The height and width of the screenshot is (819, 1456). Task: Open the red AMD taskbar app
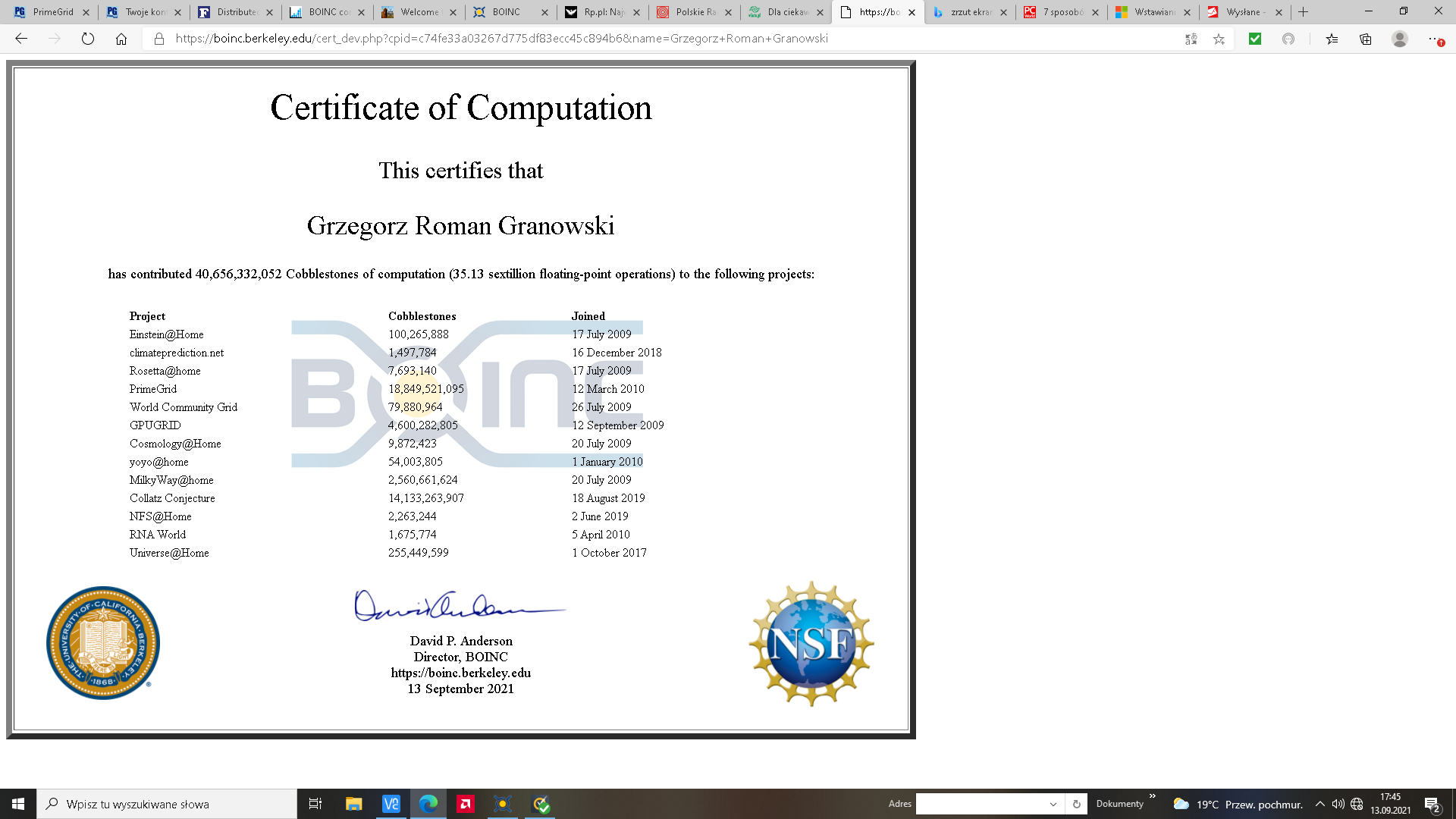466,804
